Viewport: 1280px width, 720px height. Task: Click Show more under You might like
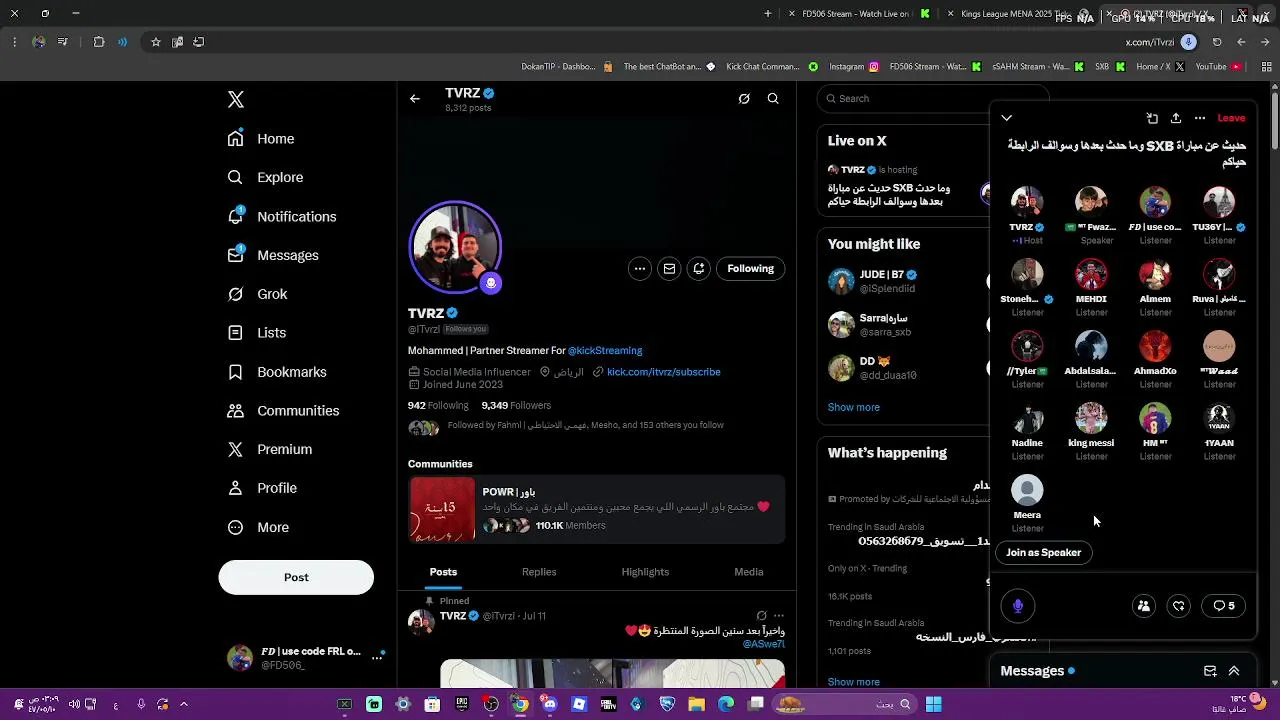pyautogui.click(x=854, y=407)
